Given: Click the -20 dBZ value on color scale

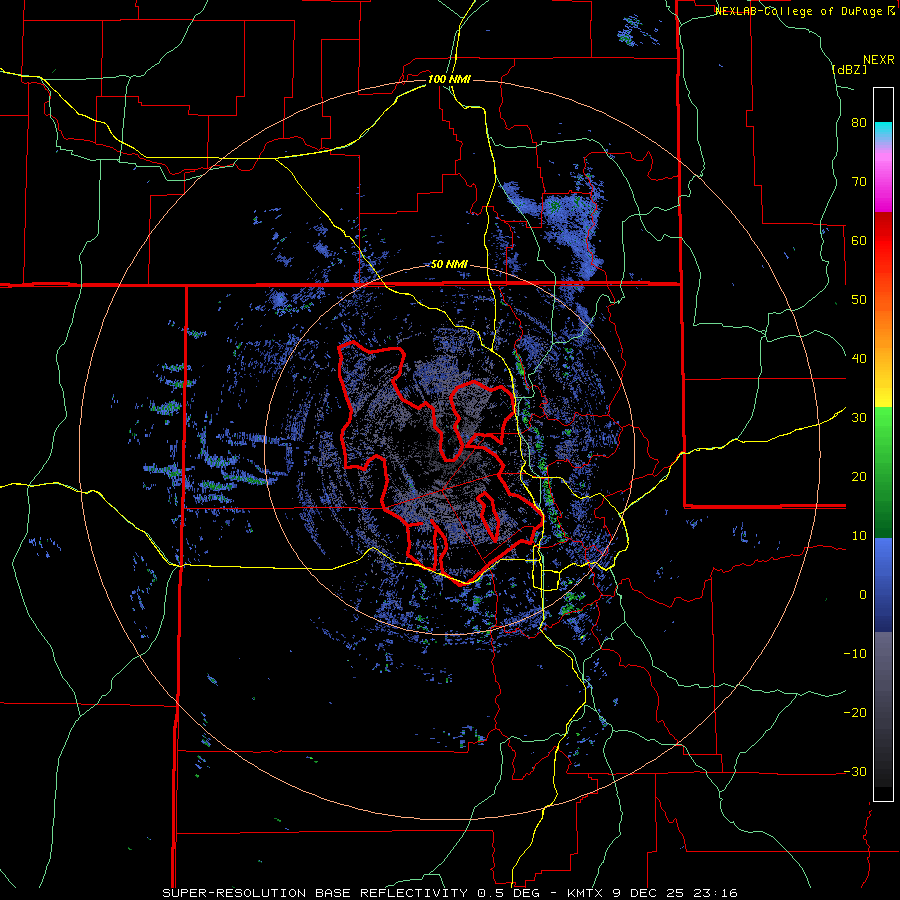Looking at the screenshot, I should click(x=855, y=713).
